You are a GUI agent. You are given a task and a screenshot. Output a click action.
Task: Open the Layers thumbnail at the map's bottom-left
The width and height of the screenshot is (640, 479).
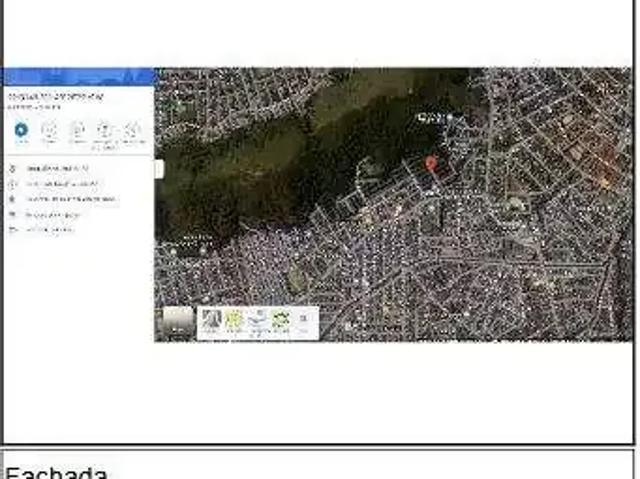tap(178, 322)
